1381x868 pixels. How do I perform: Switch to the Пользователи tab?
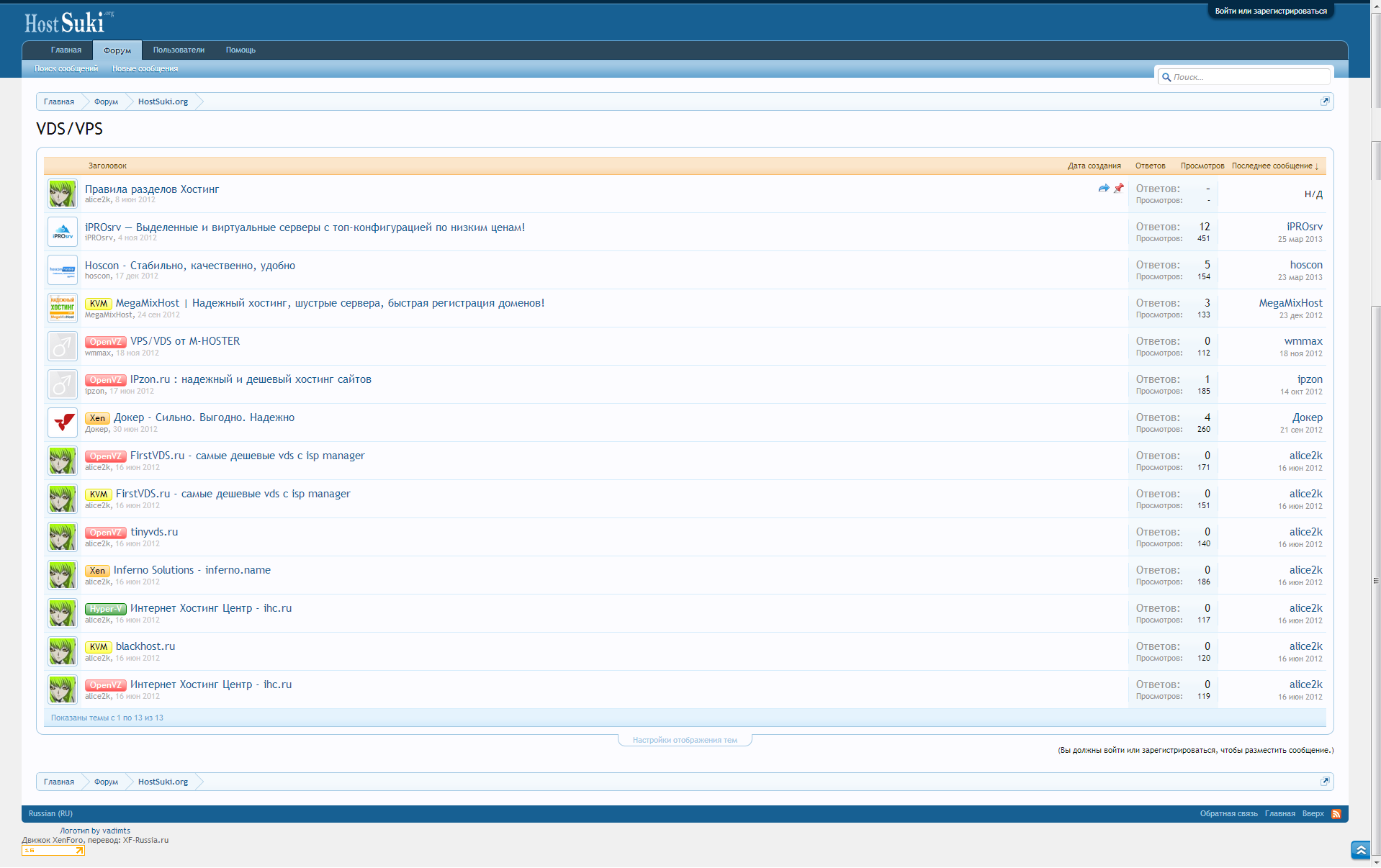[179, 50]
